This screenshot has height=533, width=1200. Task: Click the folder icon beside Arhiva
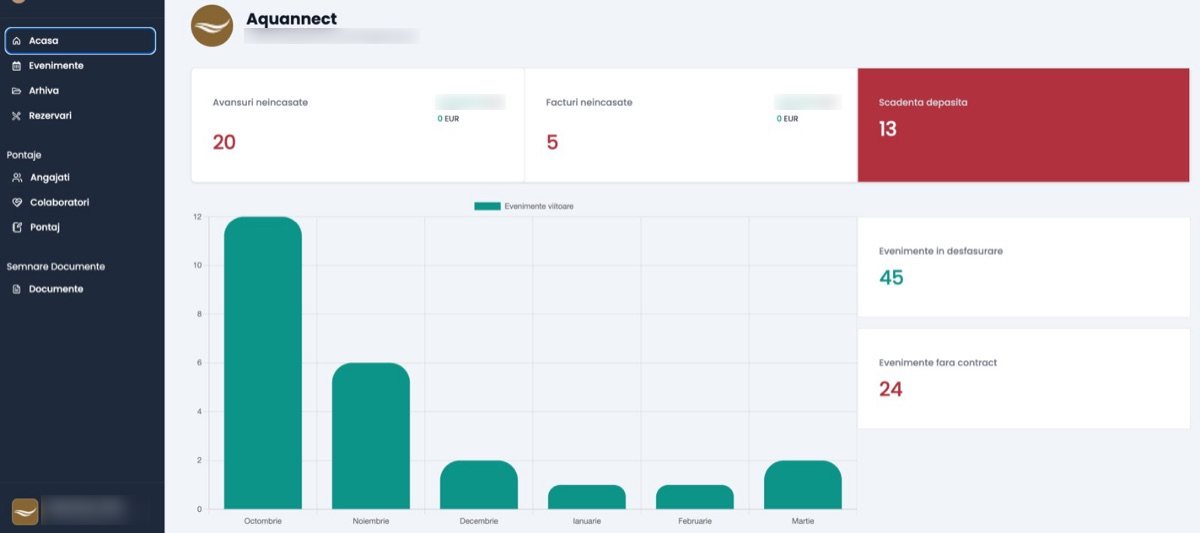coord(17,91)
